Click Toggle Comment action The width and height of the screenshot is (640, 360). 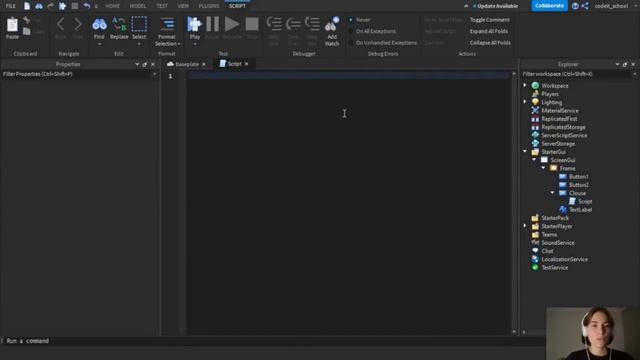[489, 20]
